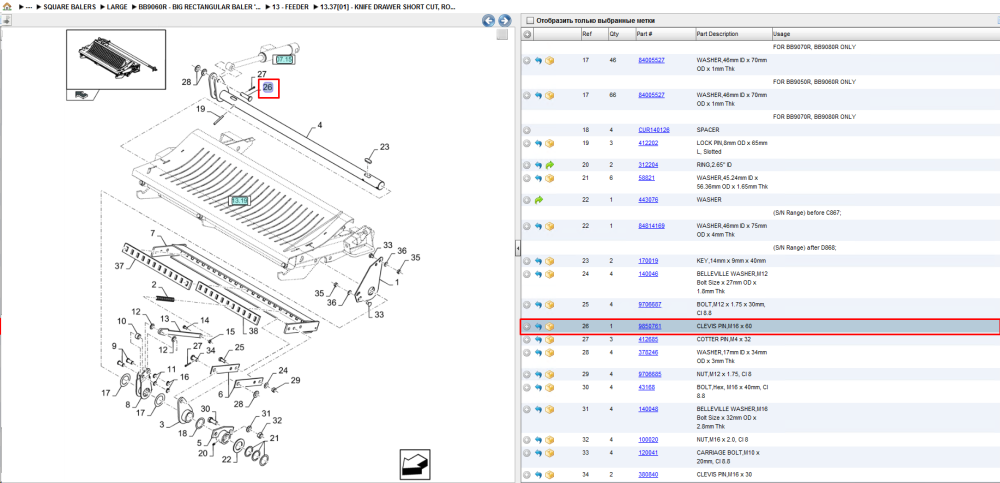The image size is (1000, 483).
Task: Click blue arrow for NUT 100020 row
Action: click(x=538, y=440)
